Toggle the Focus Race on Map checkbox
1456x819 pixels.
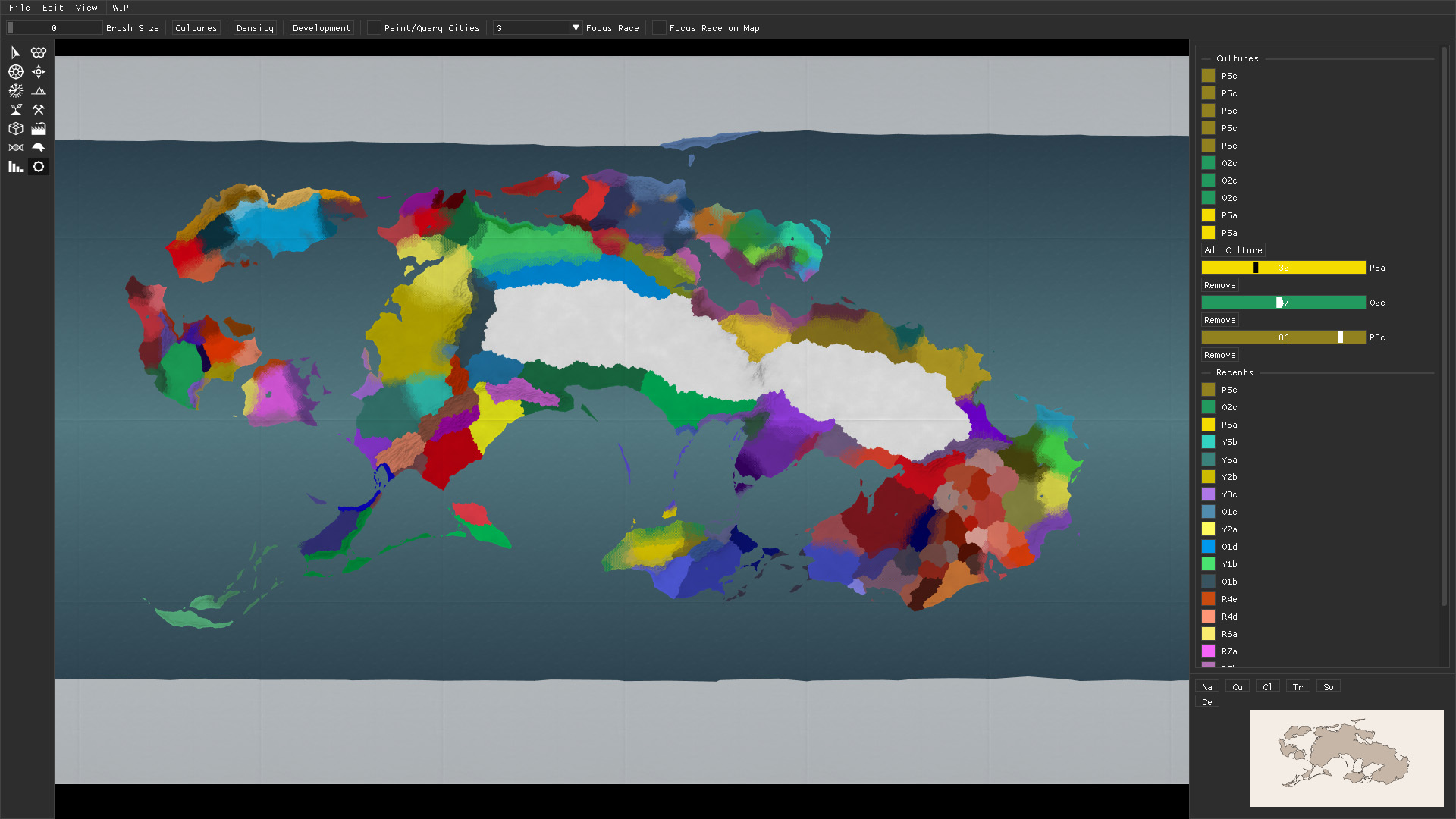click(659, 28)
